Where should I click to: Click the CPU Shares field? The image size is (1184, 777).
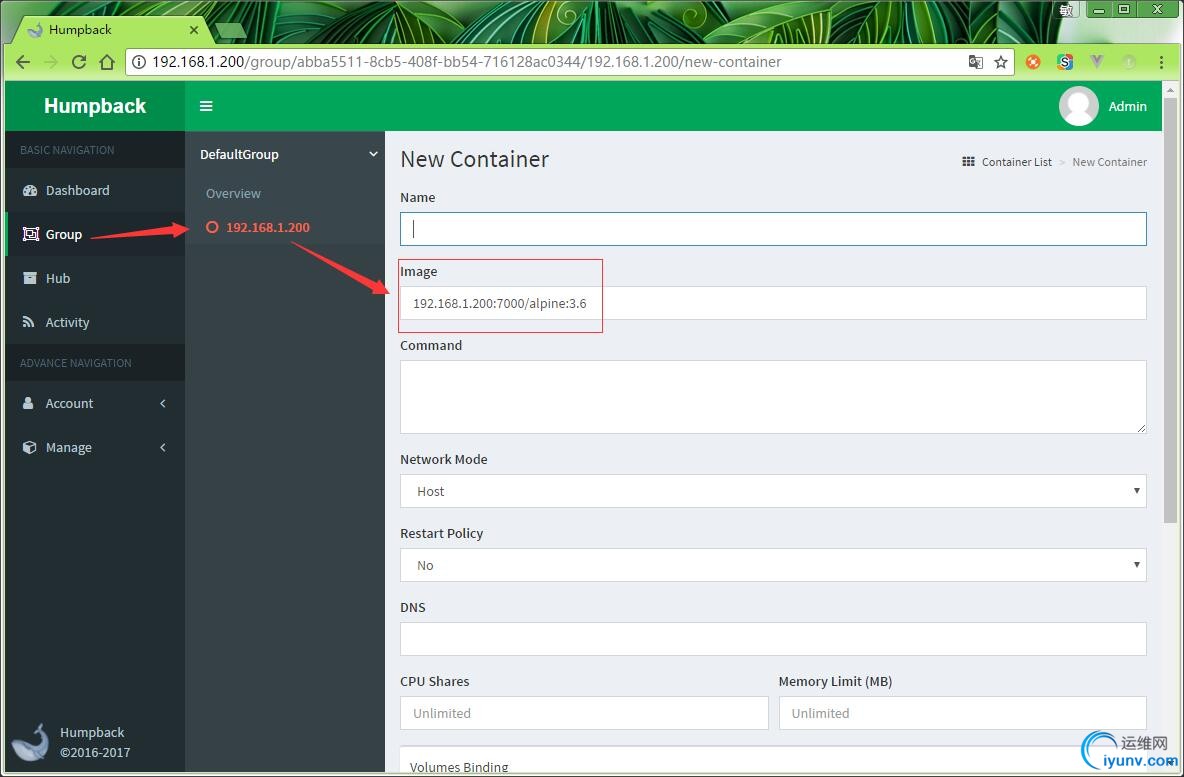click(584, 713)
